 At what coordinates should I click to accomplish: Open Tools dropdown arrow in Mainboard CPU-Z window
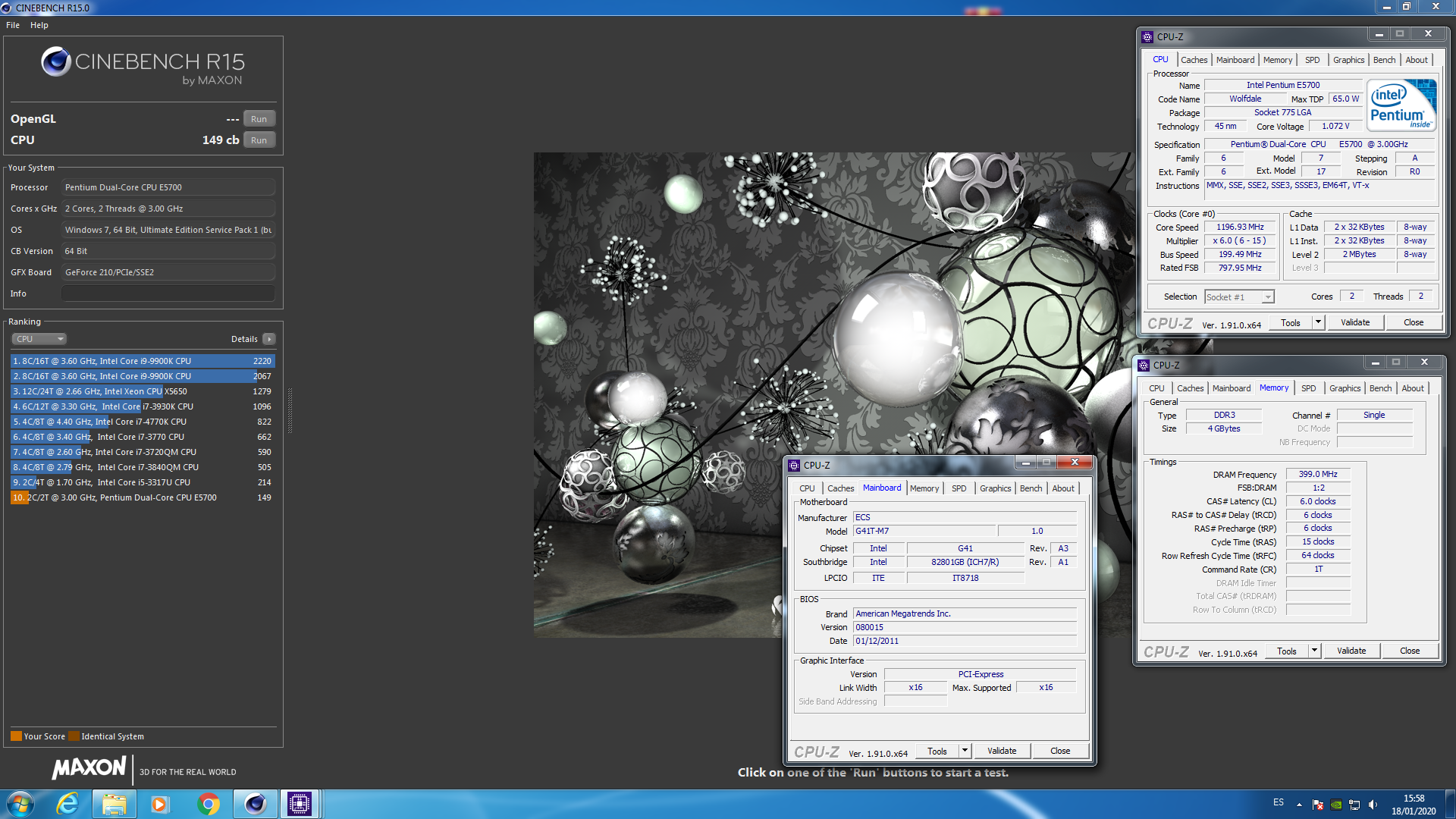pos(965,752)
